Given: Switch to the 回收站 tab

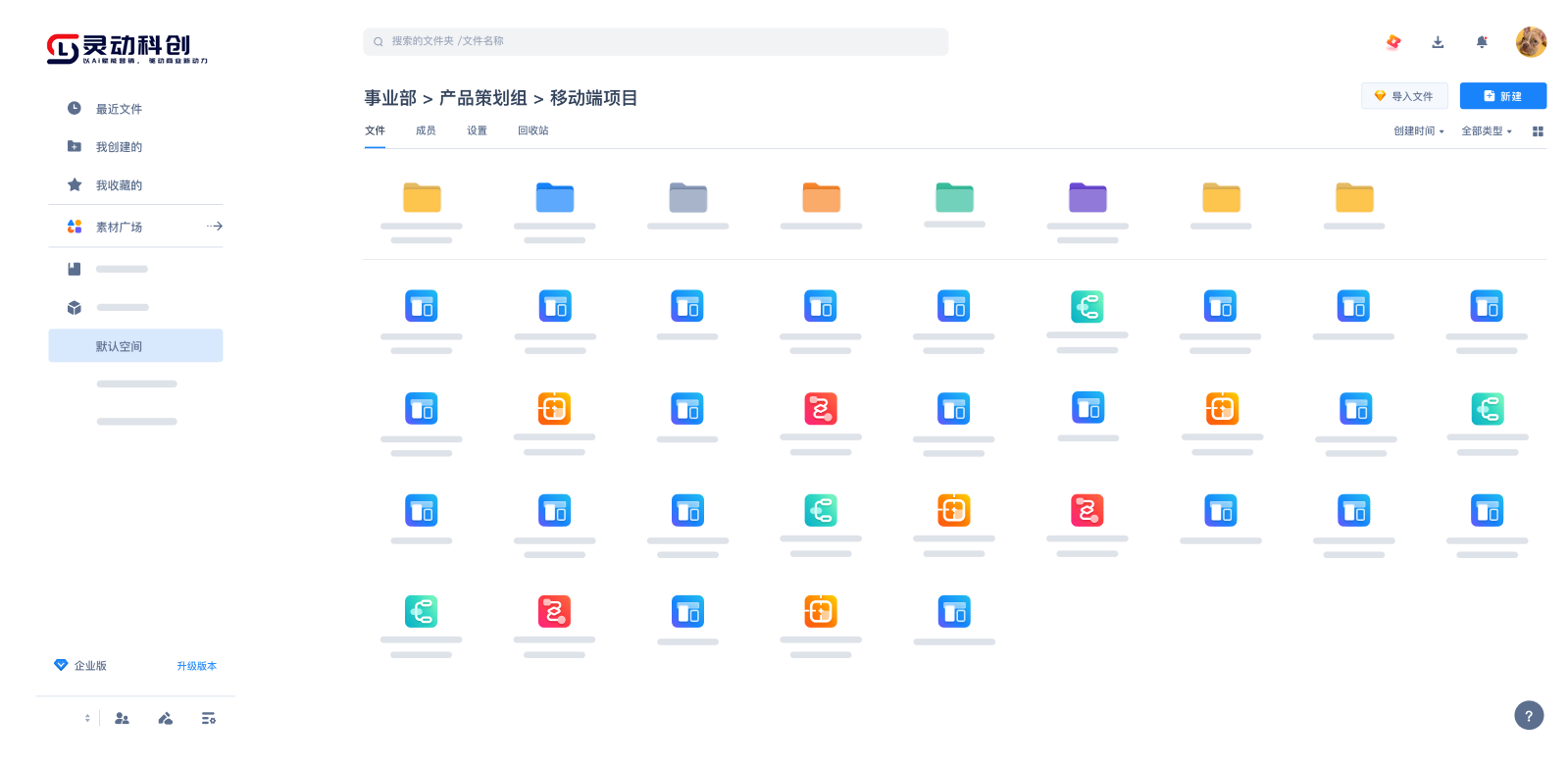Looking at the screenshot, I should (x=533, y=130).
